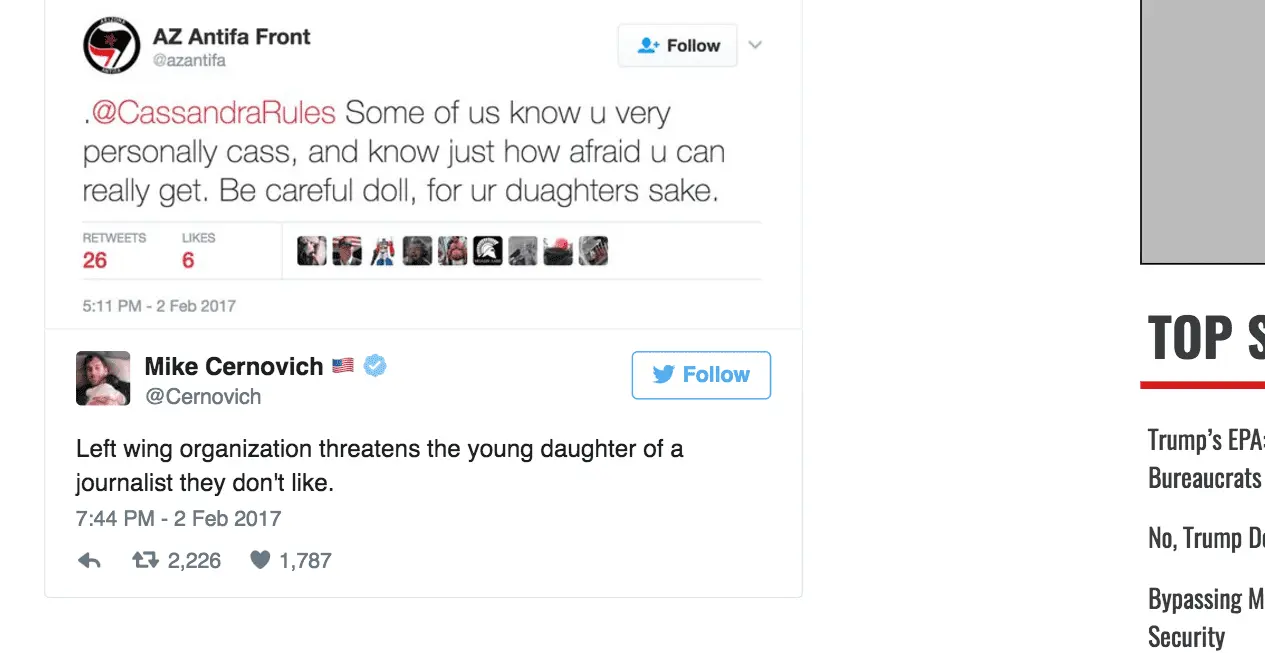
Task: Expand the chevron menu on AZ Antifa tweet
Action: click(755, 45)
